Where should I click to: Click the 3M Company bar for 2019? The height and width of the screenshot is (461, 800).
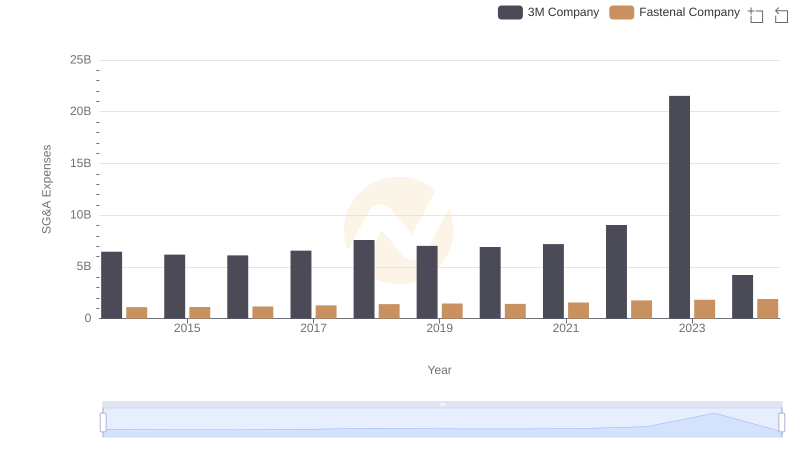(427, 282)
